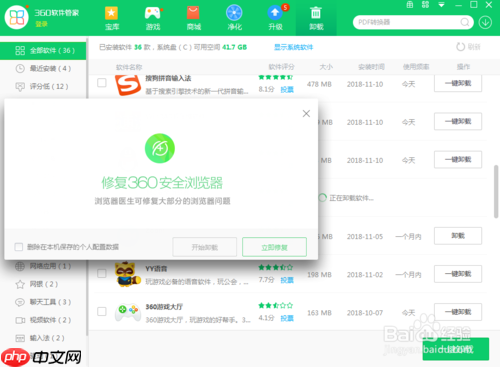The height and width of the screenshot is (367, 500).
Task: Check 删除在本机保存的个人配置数据 checkbox
Action: click(19, 247)
